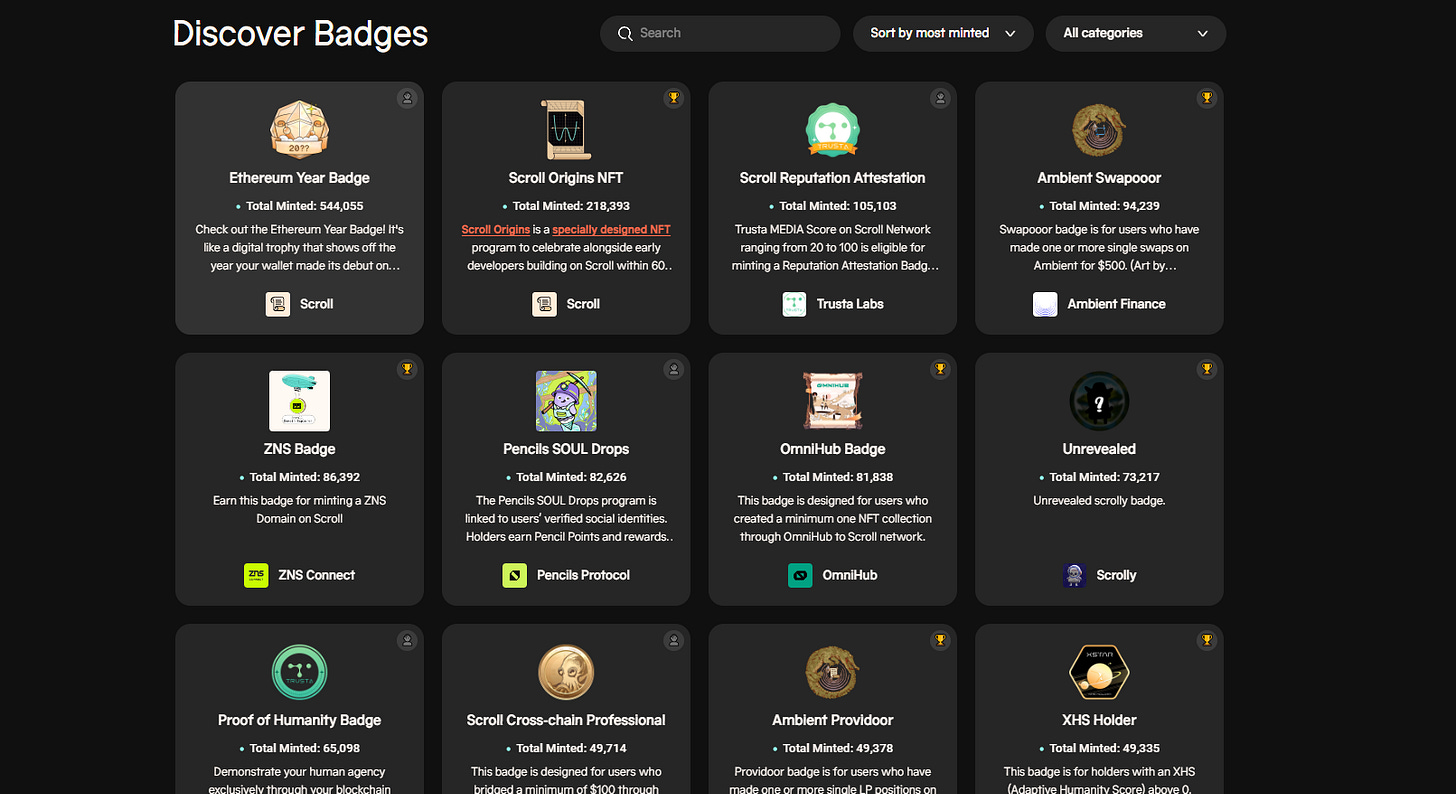This screenshot has width=1456, height=794.
Task: Click the trophy icon on ZNS Badge card
Action: (407, 369)
